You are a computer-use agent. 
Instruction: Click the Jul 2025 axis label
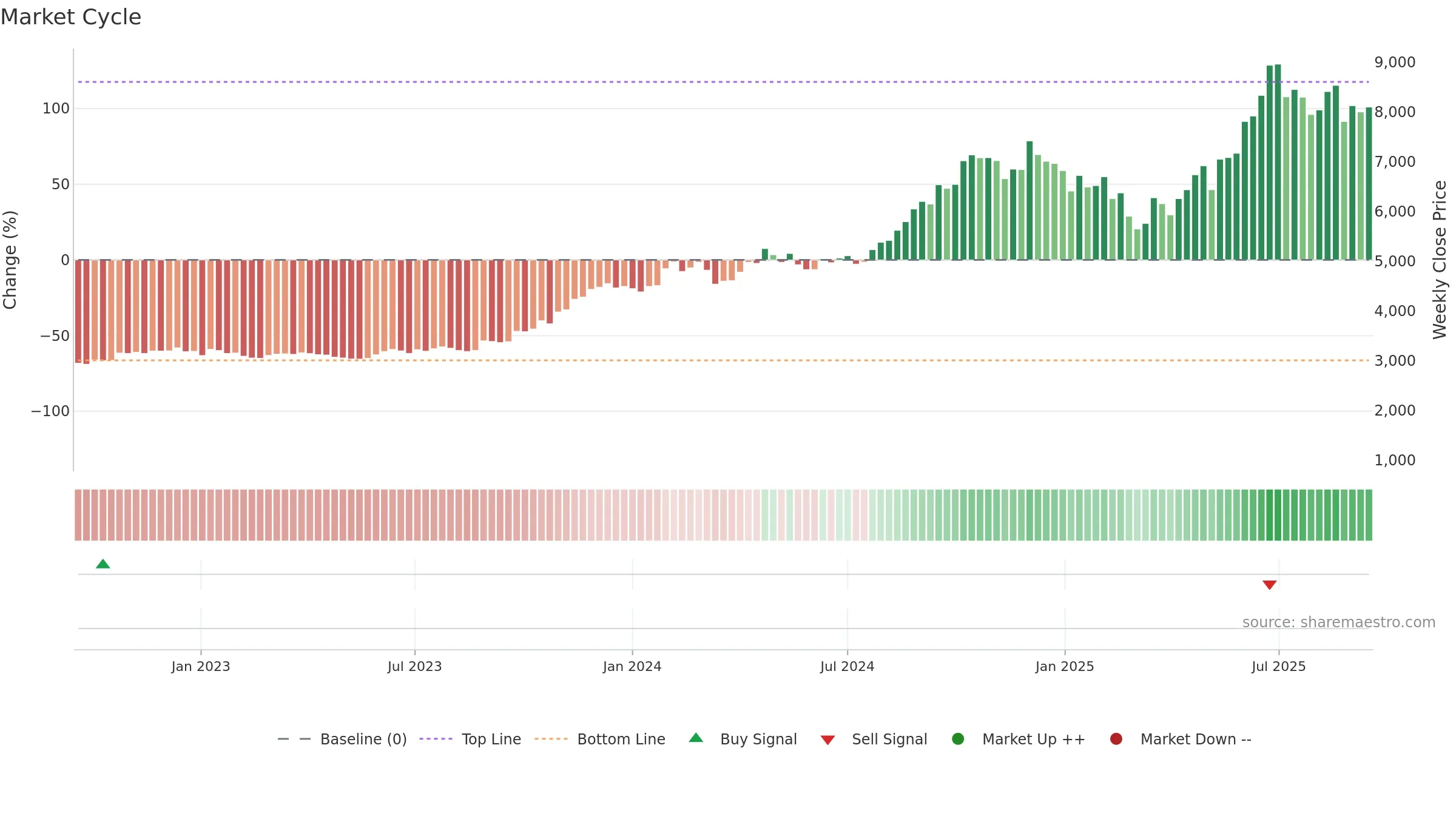(x=1279, y=667)
